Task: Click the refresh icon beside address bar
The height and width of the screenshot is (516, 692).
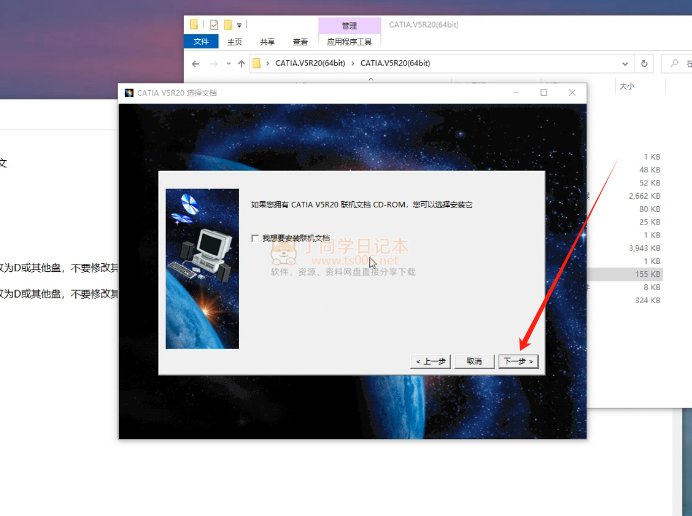Action: point(644,64)
